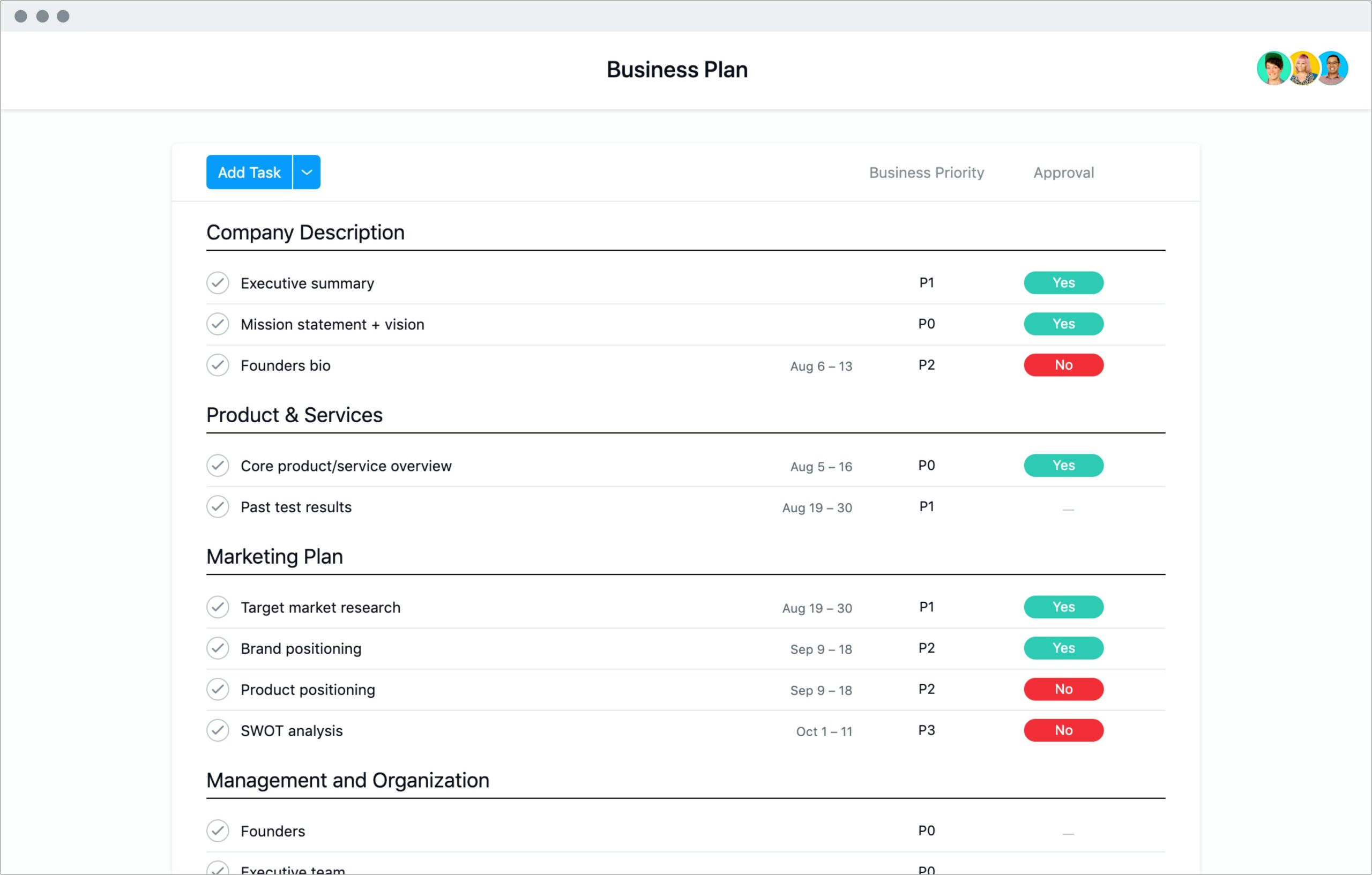1372x875 pixels.
Task: Complete Core product/service overview task
Action: 218,466
